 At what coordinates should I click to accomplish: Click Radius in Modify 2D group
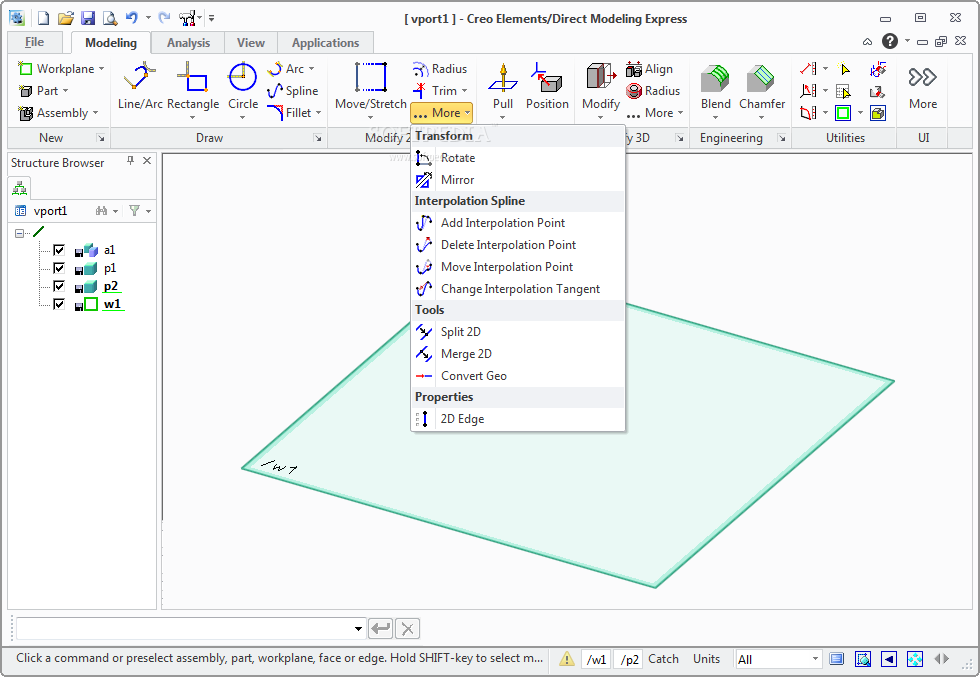coord(440,69)
